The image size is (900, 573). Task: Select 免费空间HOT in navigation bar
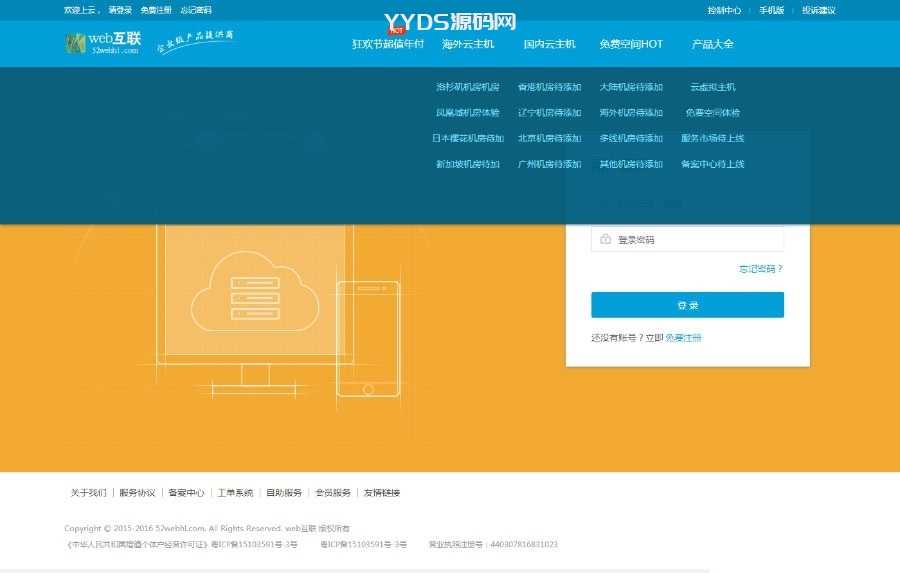[x=631, y=44]
